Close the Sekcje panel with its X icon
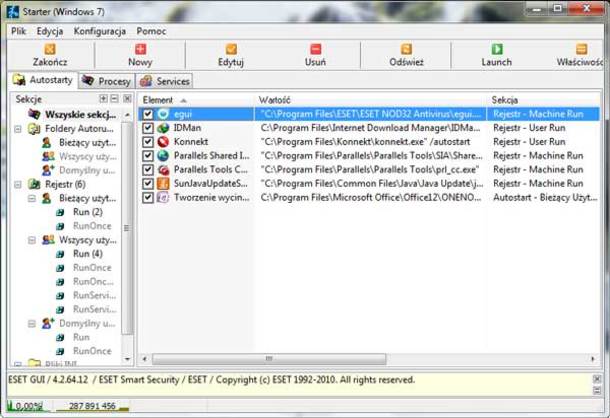 point(127,99)
